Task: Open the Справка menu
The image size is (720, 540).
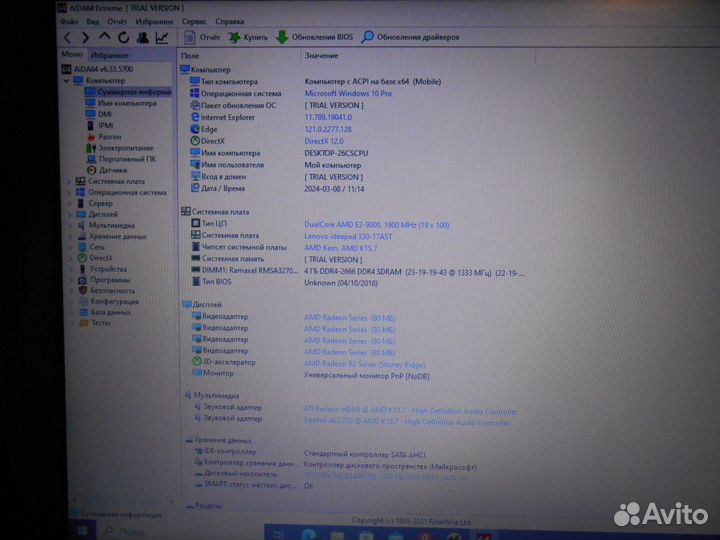Action: point(230,22)
